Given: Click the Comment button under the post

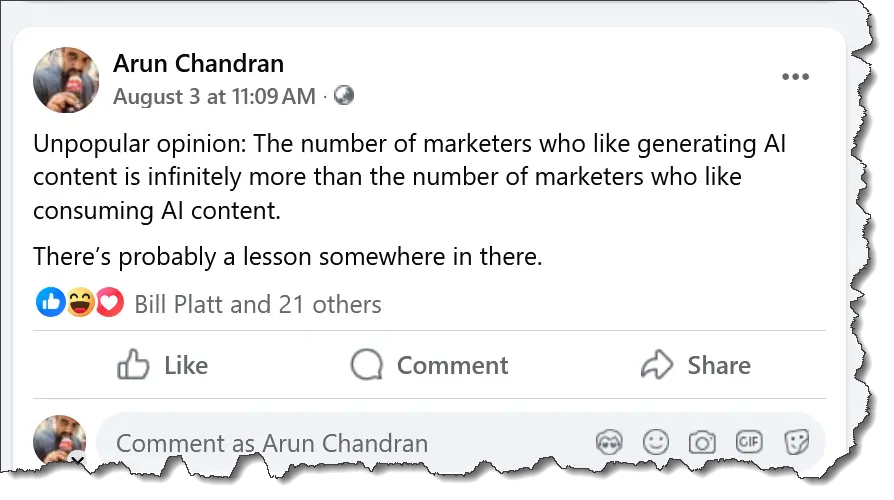Looking at the screenshot, I should pyautogui.click(x=430, y=366).
